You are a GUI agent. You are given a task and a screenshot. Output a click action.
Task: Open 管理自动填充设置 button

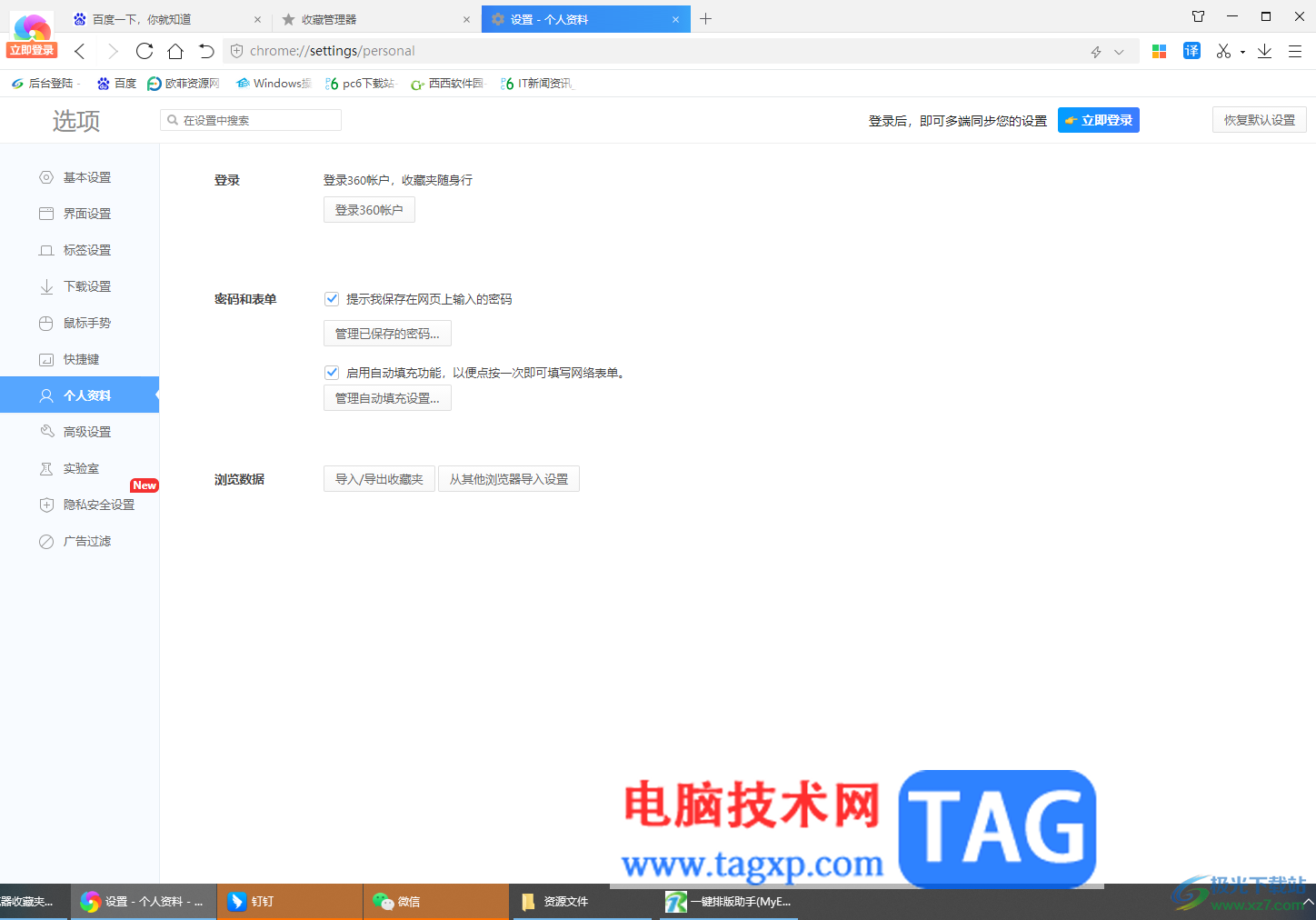click(387, 398)
